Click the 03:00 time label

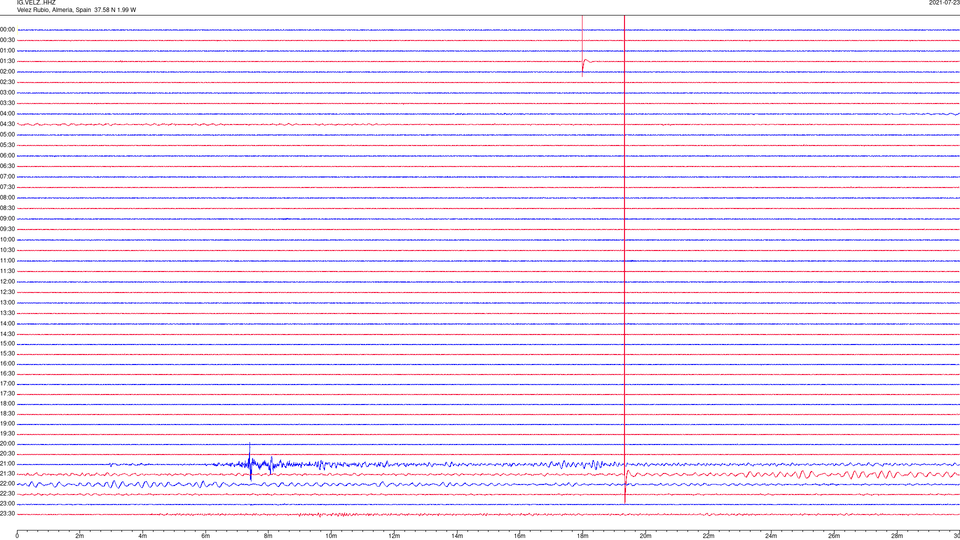[x=7, y=92]
